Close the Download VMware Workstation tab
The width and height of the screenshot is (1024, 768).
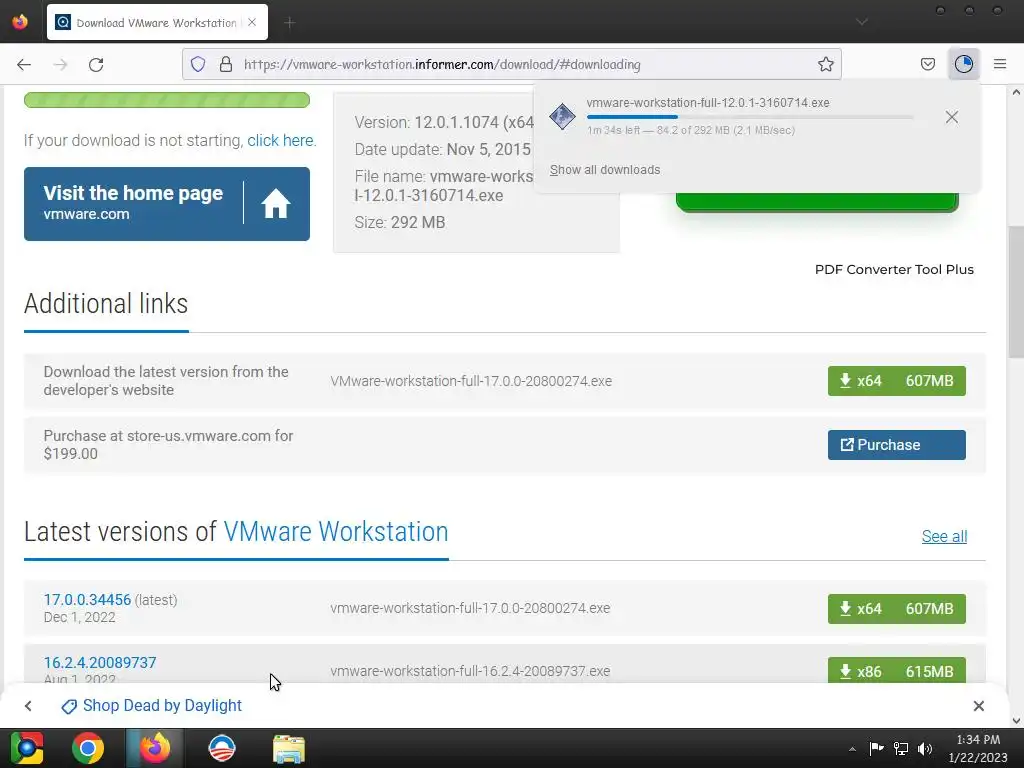[252, 22]
